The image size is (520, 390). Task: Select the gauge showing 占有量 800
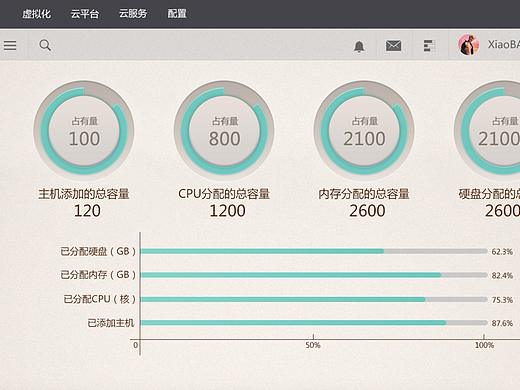[224, 131]
